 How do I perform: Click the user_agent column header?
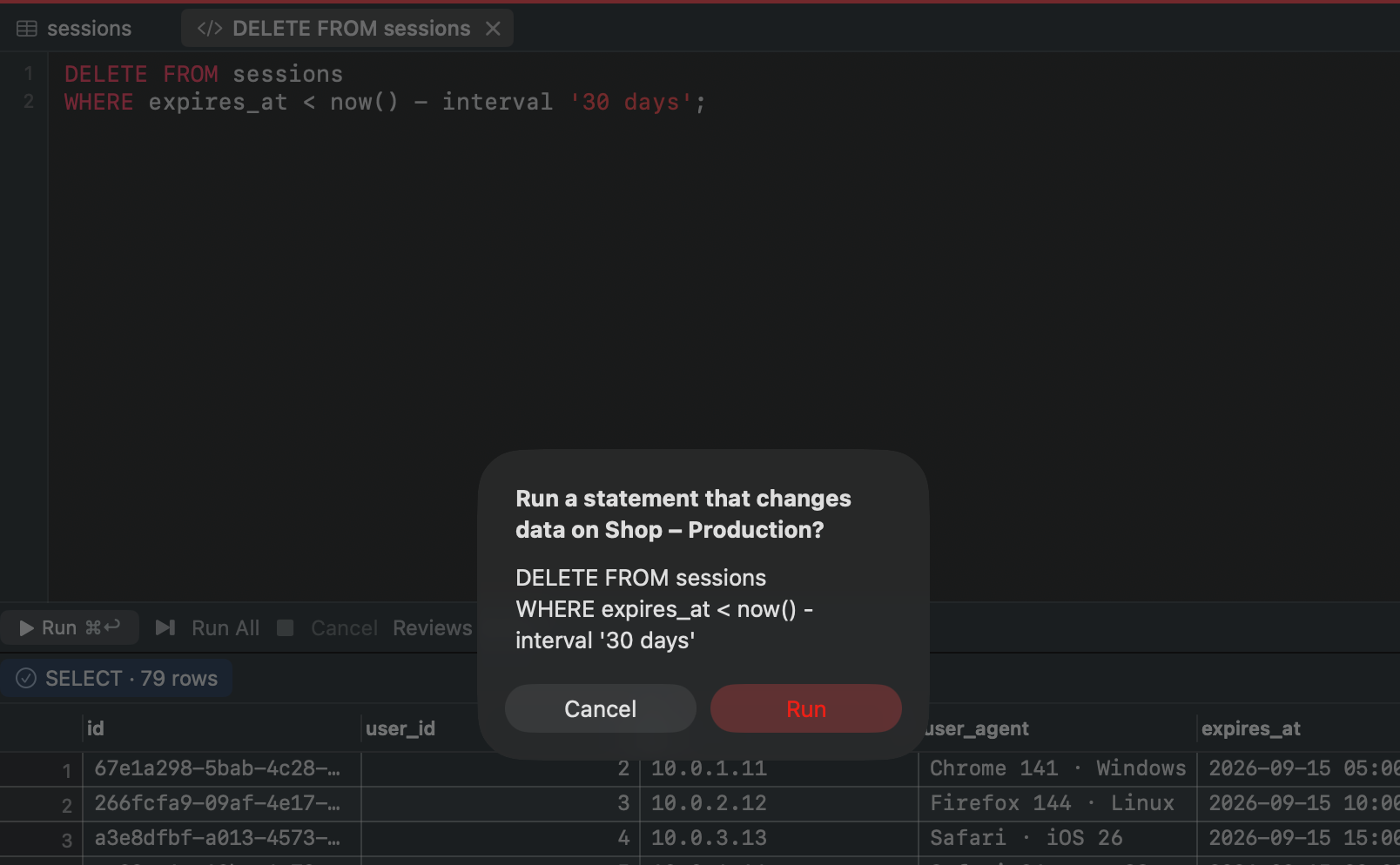click(x=1058, y=728)
